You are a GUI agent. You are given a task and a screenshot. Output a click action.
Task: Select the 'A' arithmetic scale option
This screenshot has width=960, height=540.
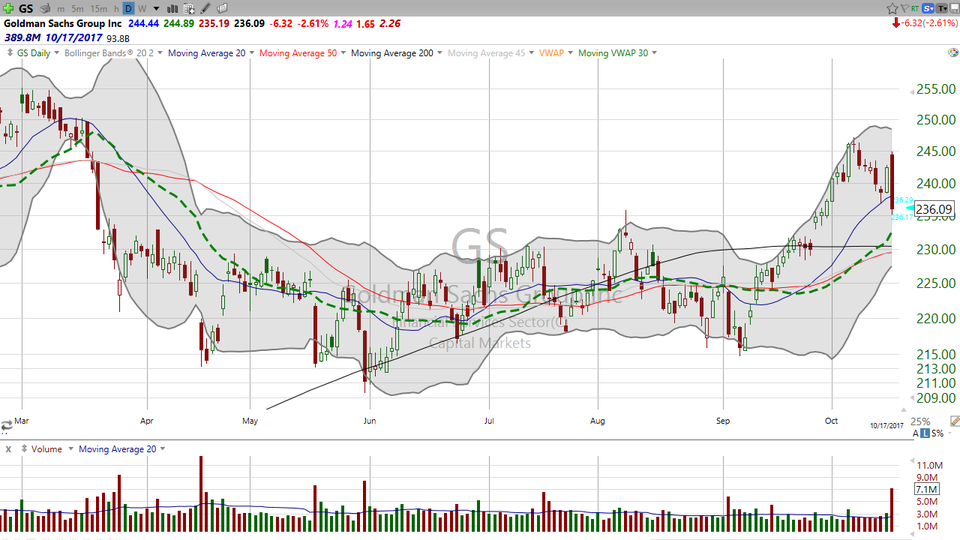tap(916, 433)
